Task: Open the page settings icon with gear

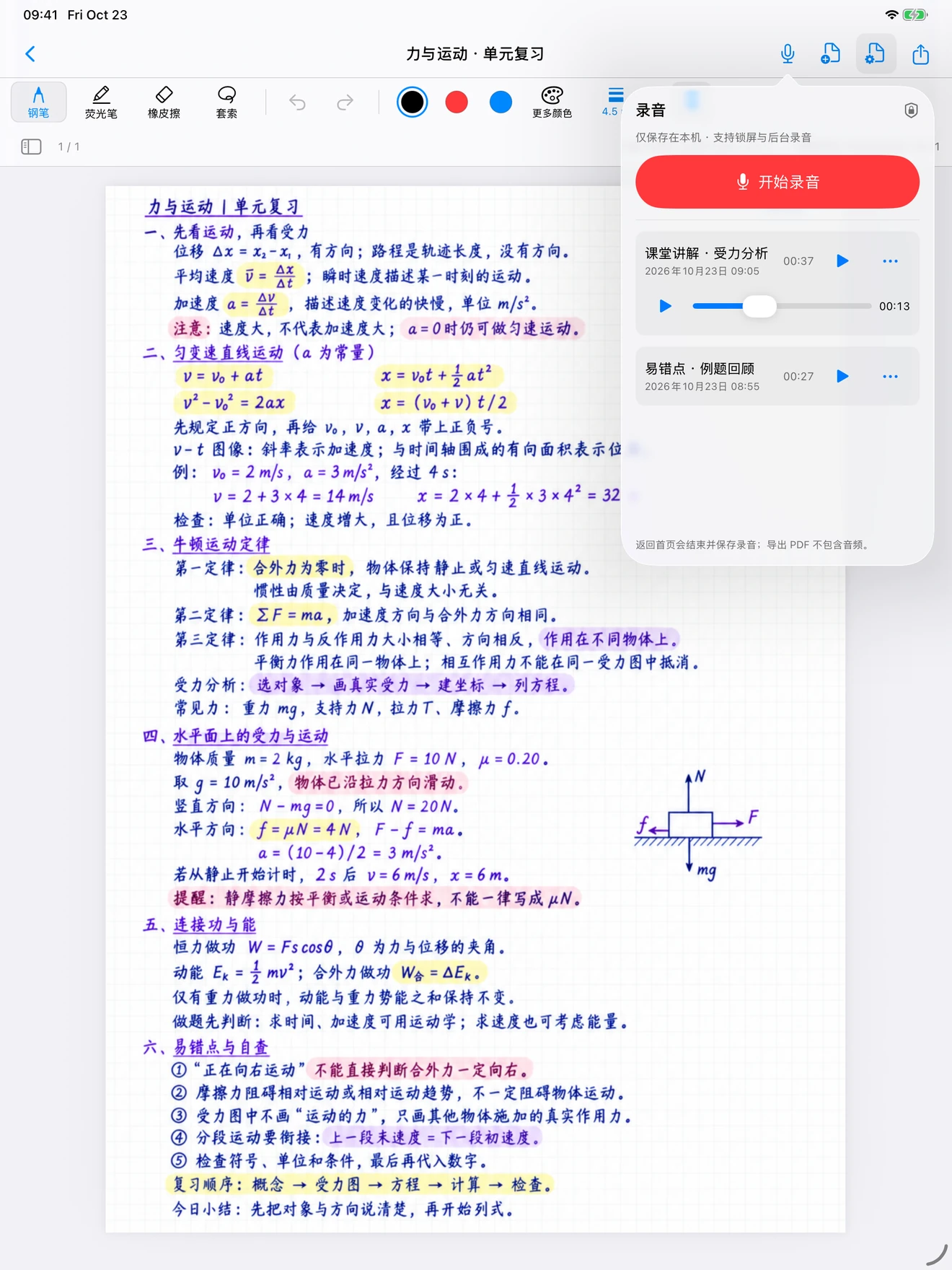Action: (x=876, y=54)
